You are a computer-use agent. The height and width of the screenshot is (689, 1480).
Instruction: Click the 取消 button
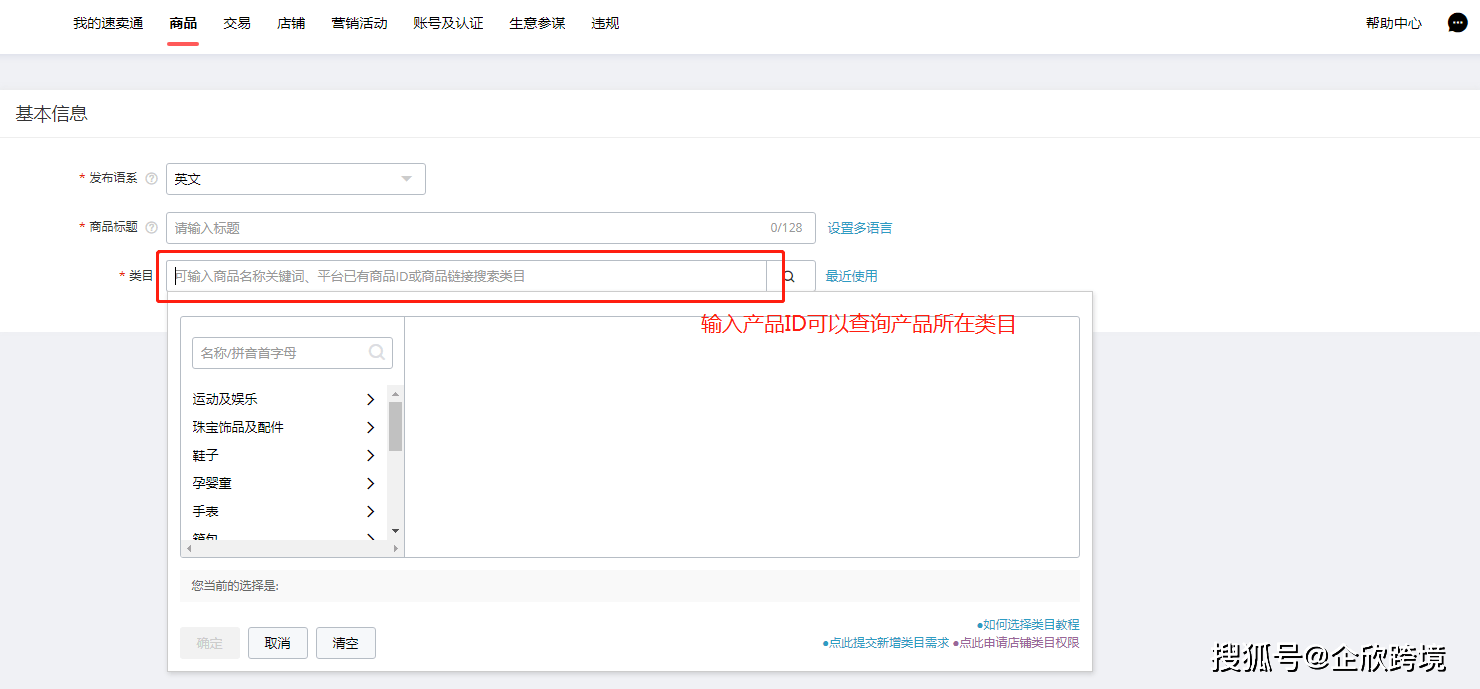click(x=278, y=643)
